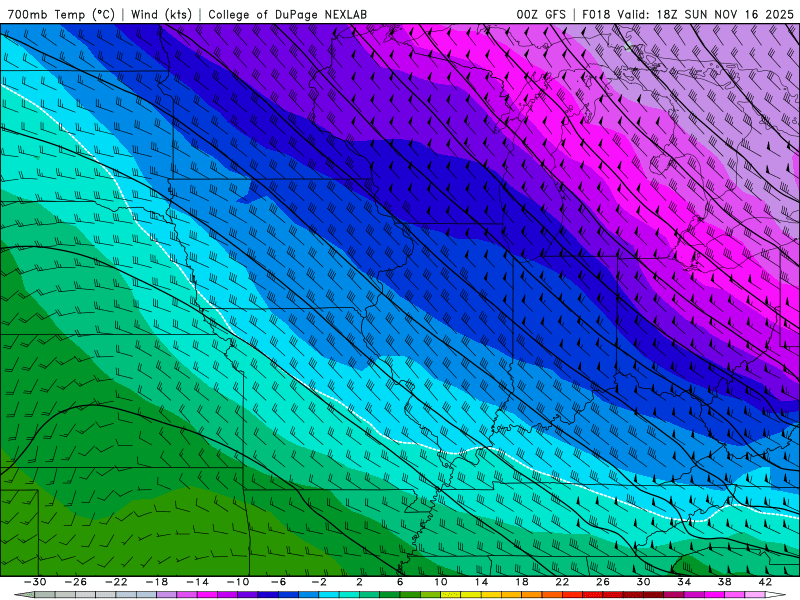The image size is (800, 600).
Task: Click the 42 value on the color scale
Action: pyautogui.click(x=765, y=582)
